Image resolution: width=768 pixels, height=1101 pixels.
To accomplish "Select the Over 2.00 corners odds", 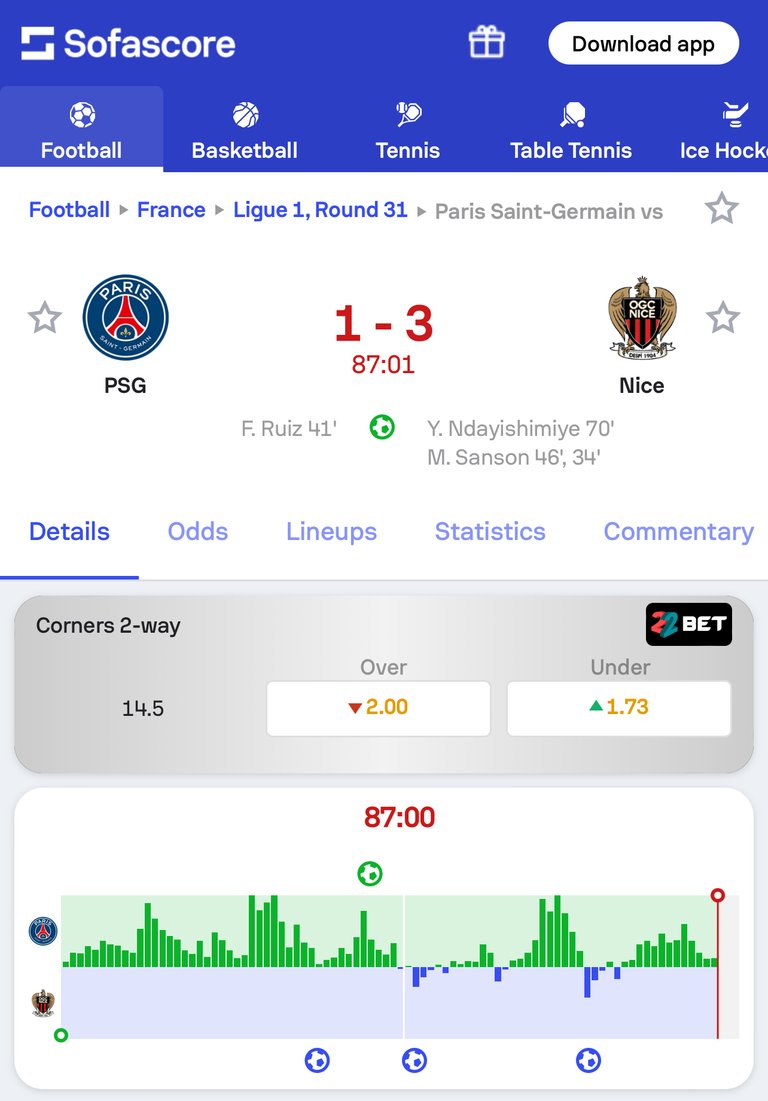I will [x=378, y=708].
